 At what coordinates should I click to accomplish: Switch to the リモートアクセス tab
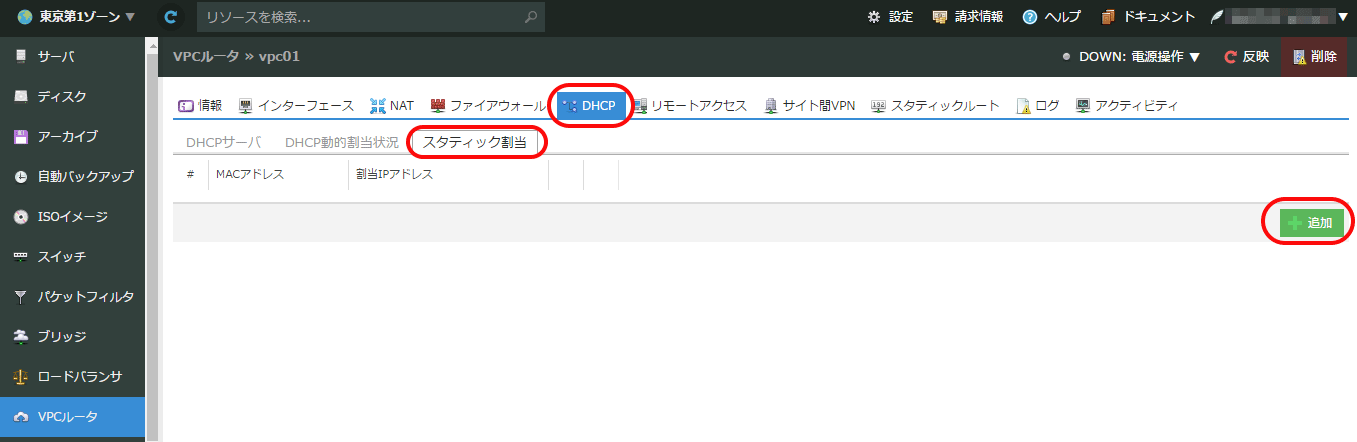tap(690, 105)
